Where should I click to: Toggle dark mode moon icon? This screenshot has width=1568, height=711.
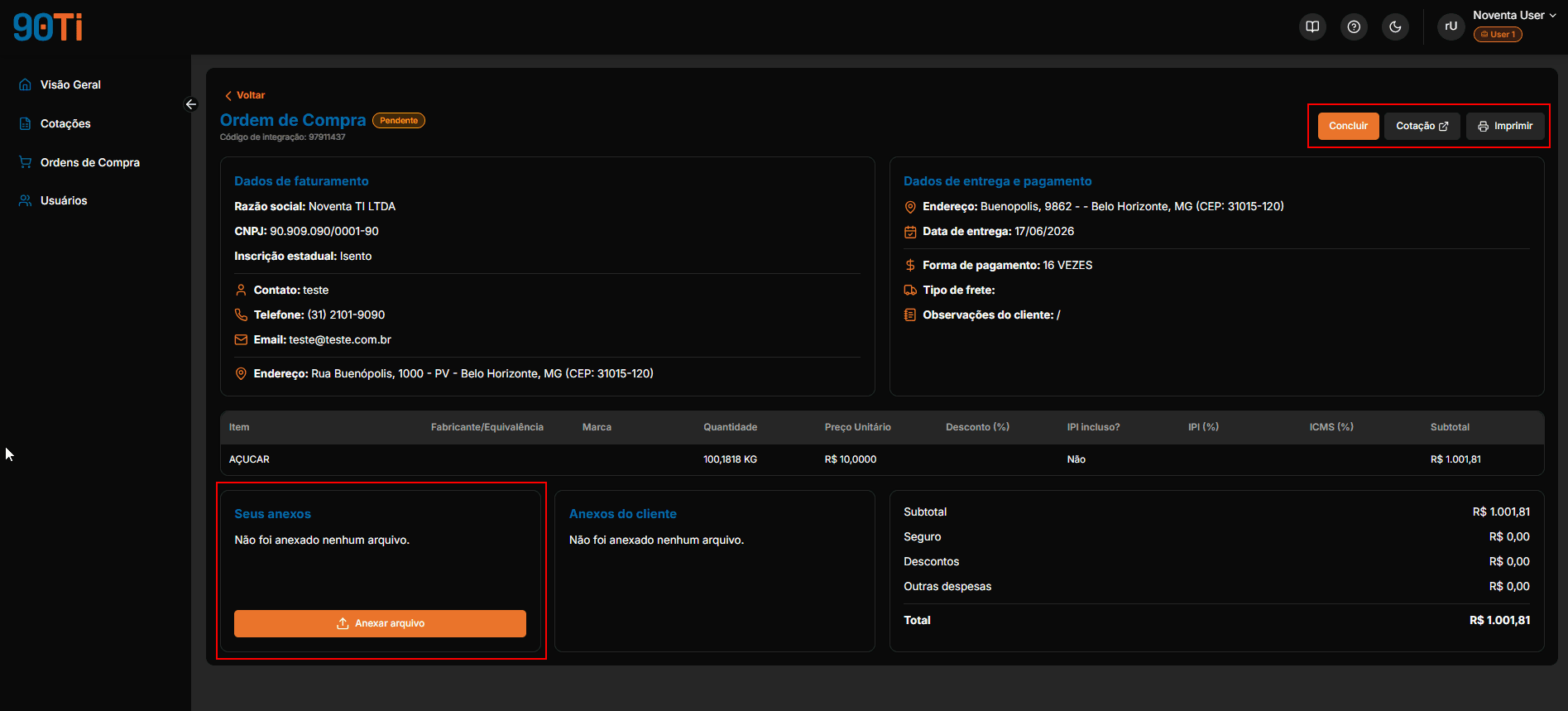click(1395, 26)
